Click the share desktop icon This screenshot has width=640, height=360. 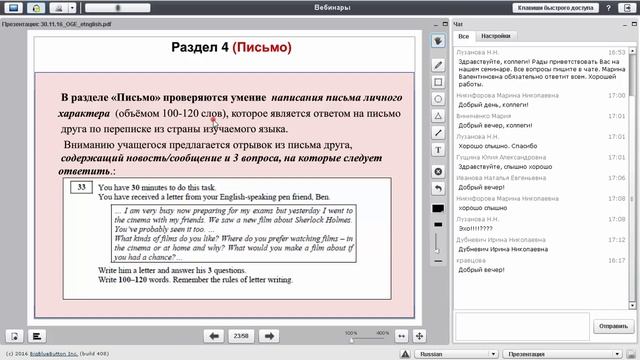(x=13, y=7)
